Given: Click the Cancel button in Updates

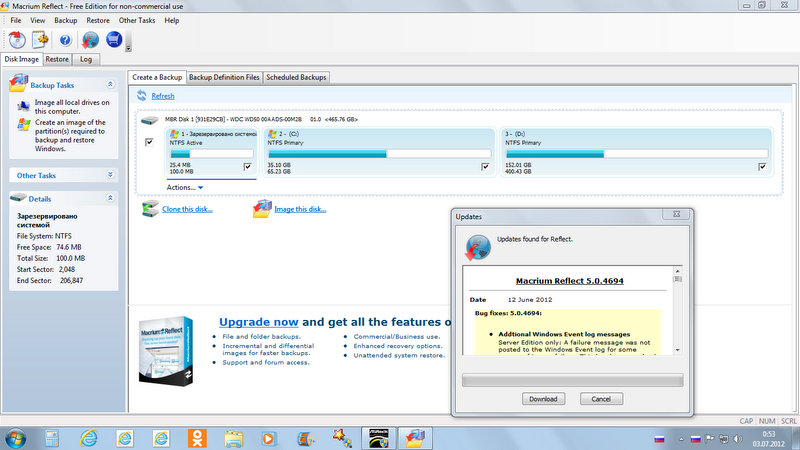Looking at the screenshot, I should pyautogui.click(x=601, y=399).
